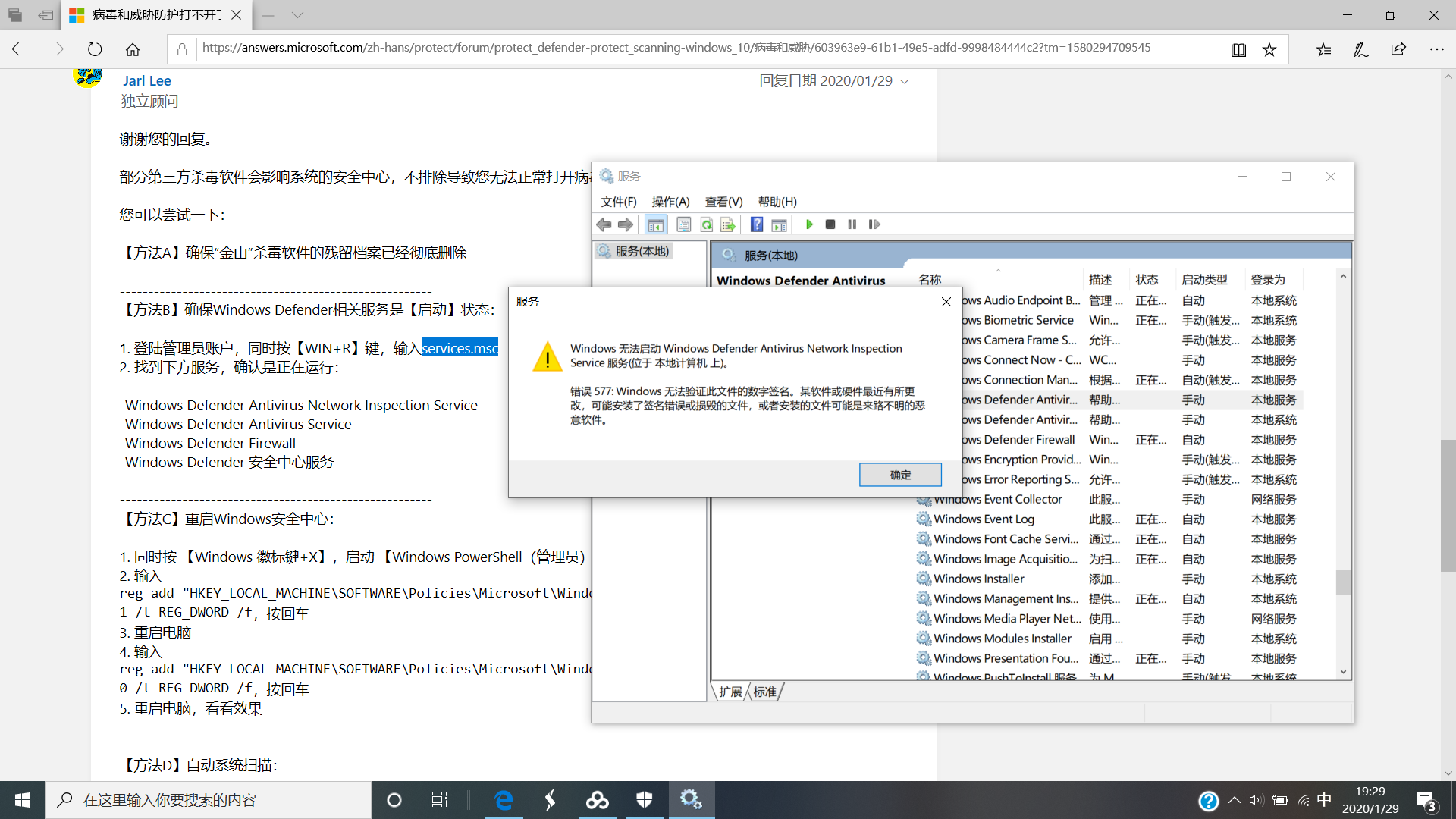Image resolution: width=1456 pixels, height=819 pixels.
Task: Open the 查看(V) menu in Services
Action: click(x=723, y=202)
